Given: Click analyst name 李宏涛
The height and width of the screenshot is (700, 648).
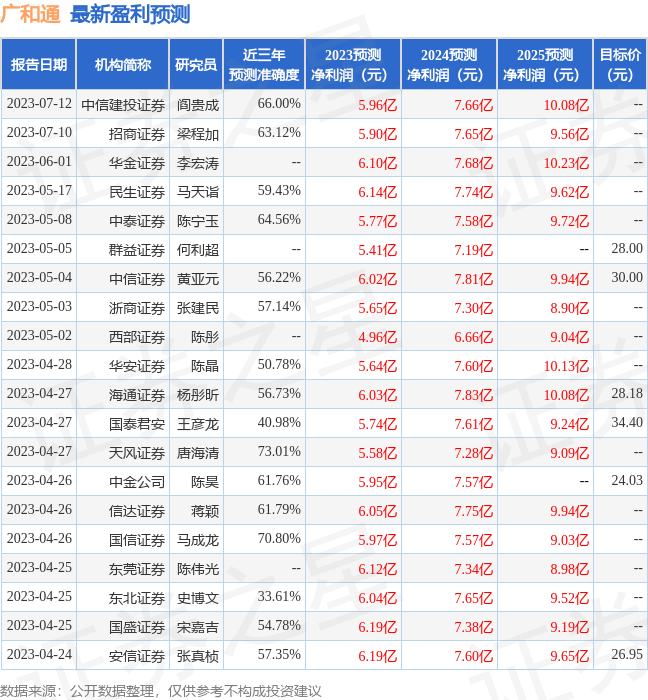Looking at the screenshot, I should coord(198,163).
